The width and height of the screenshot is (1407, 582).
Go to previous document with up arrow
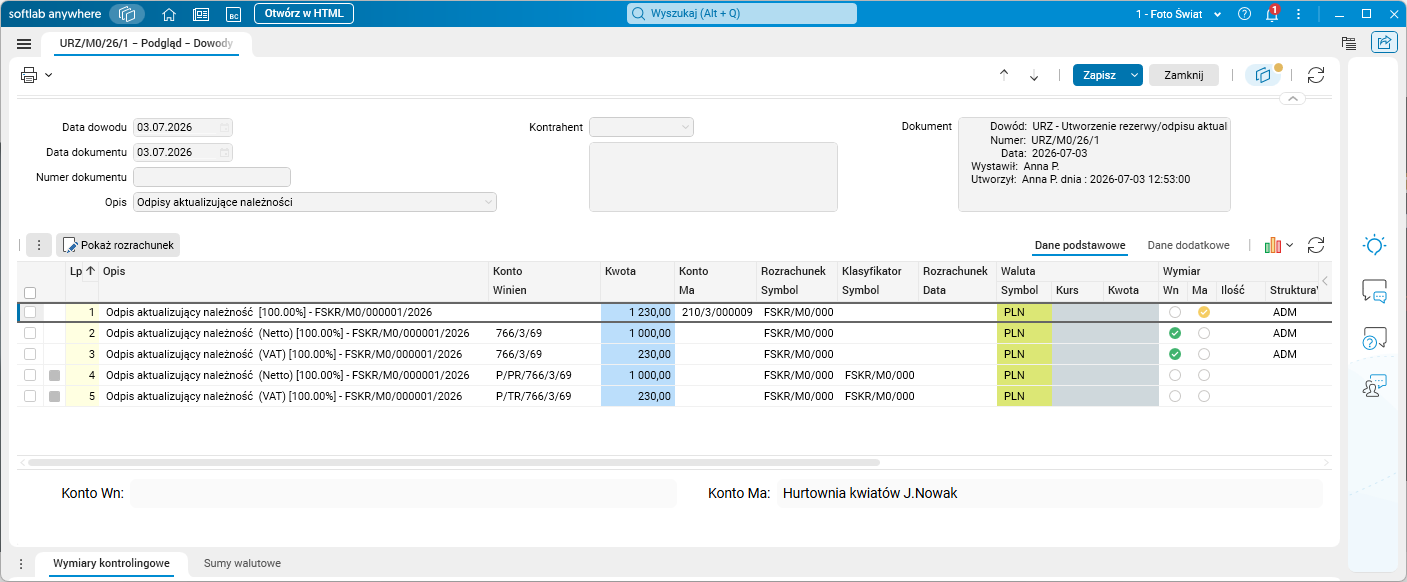click(x=1004, y=75)
